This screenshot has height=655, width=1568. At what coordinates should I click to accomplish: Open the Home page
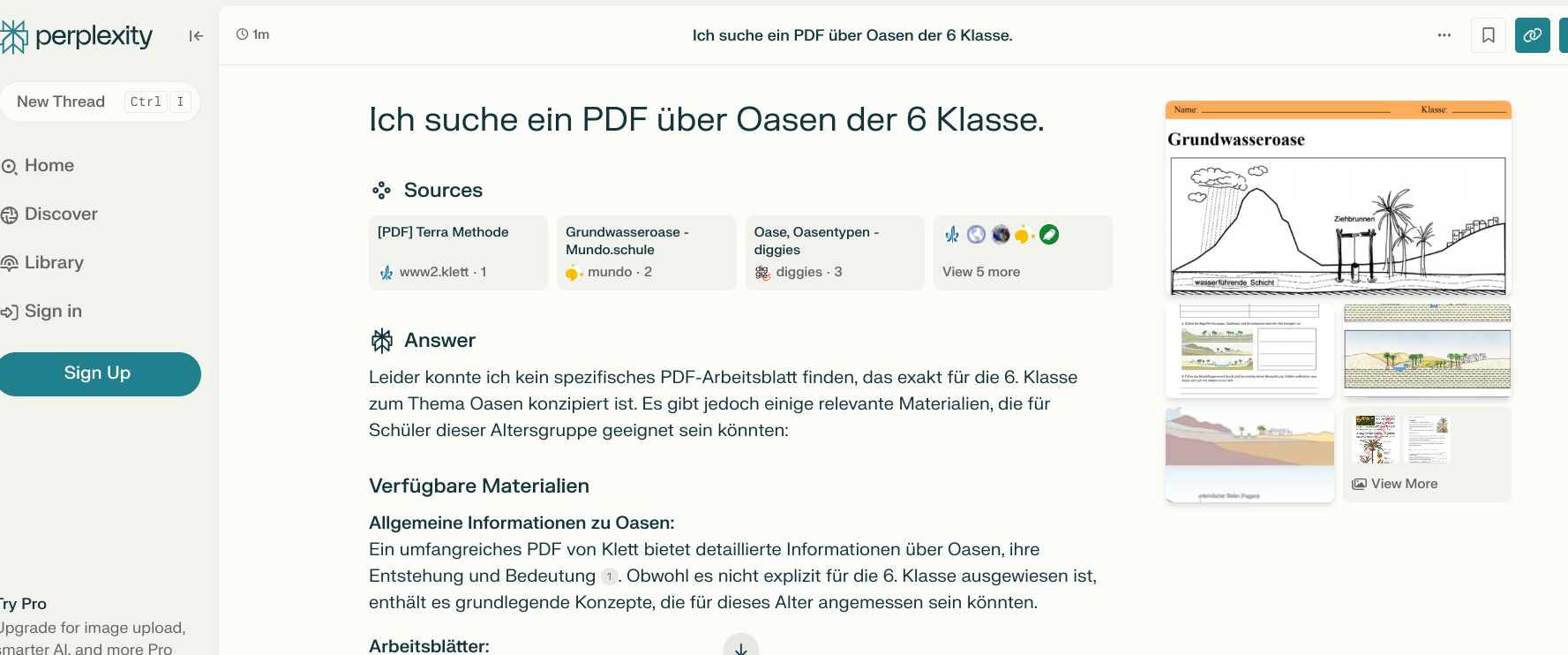[49, 166]
